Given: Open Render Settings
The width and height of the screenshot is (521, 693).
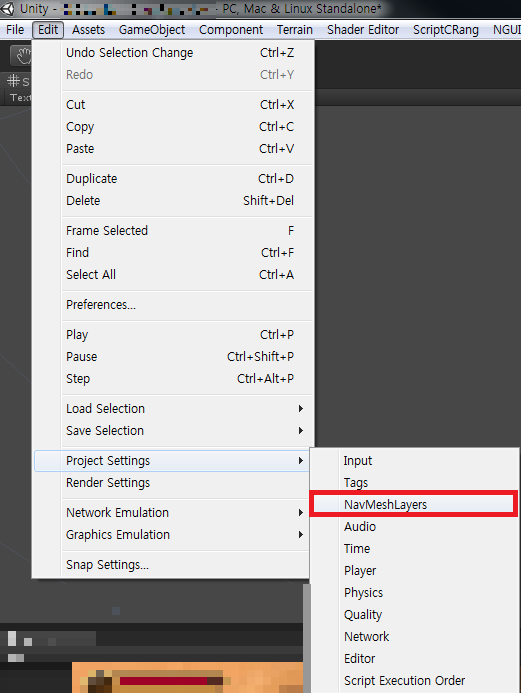Looking at the screenshot, I should (x=172, y=483).
